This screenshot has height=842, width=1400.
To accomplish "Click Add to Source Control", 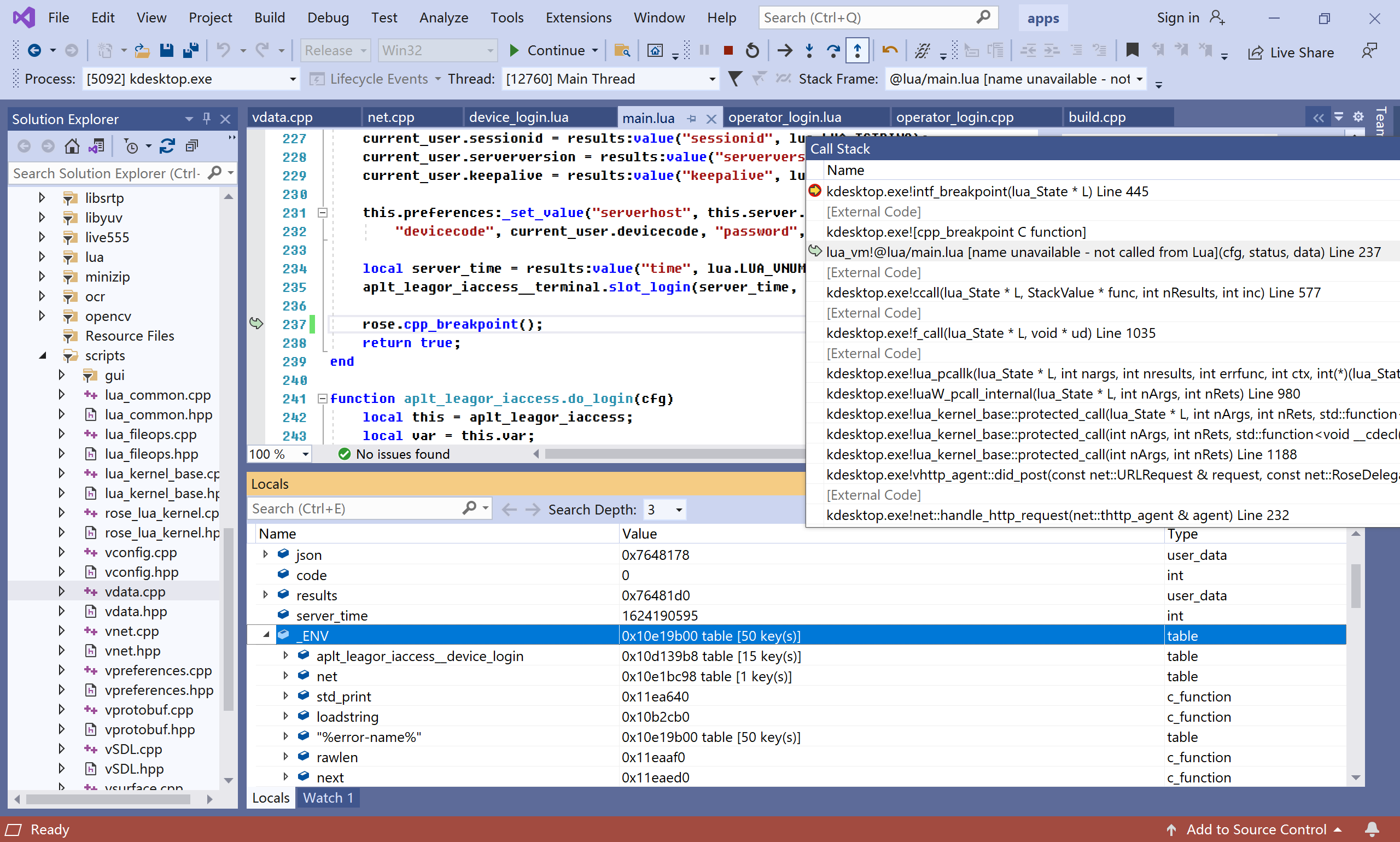I will 1256,829.
